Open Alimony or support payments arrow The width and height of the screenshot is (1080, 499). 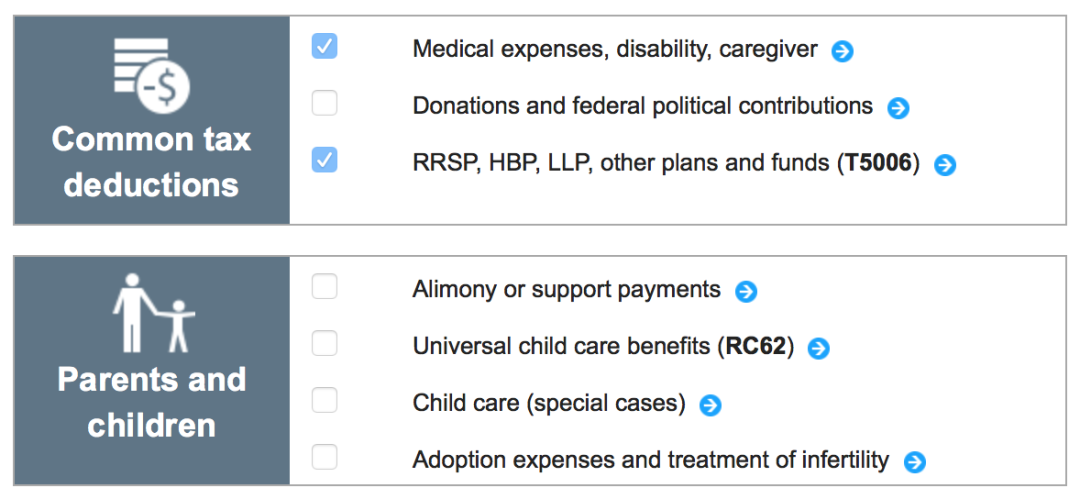[x=746, y=291]
